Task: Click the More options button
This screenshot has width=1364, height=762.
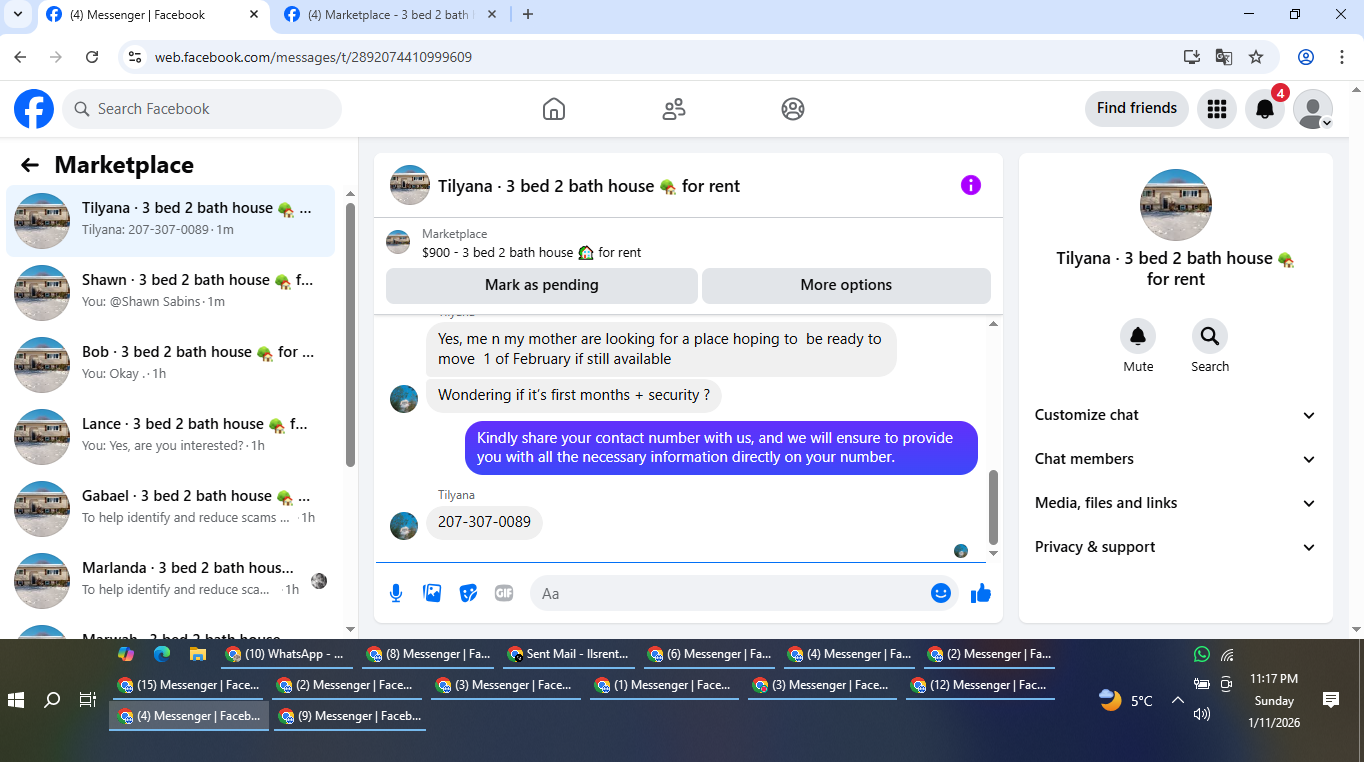Action: [846, 285]
